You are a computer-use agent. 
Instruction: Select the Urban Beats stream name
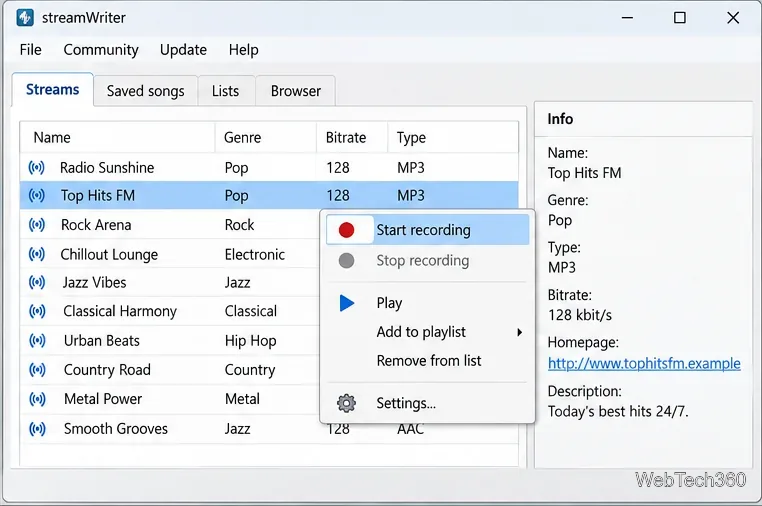click(102, 341)
